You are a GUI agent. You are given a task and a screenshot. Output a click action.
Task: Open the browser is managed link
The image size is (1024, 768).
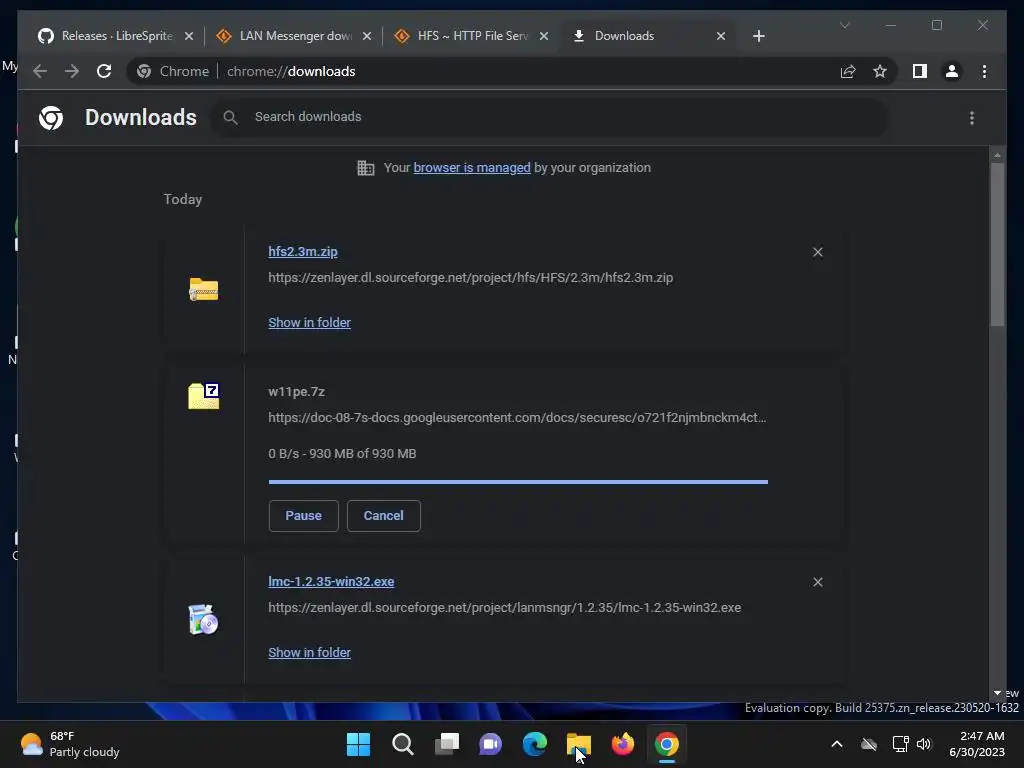coord(472,168)
